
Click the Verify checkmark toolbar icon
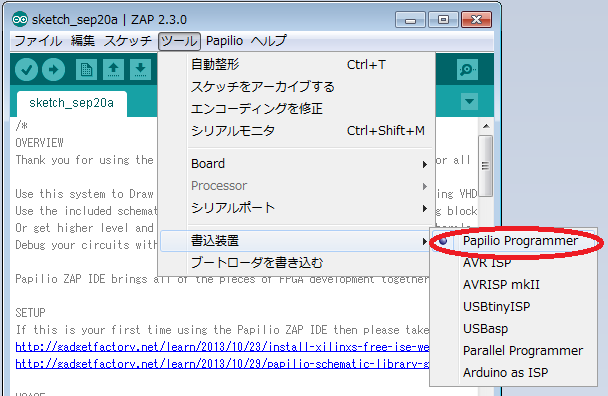pyautogui.click(x=26, y=70)
